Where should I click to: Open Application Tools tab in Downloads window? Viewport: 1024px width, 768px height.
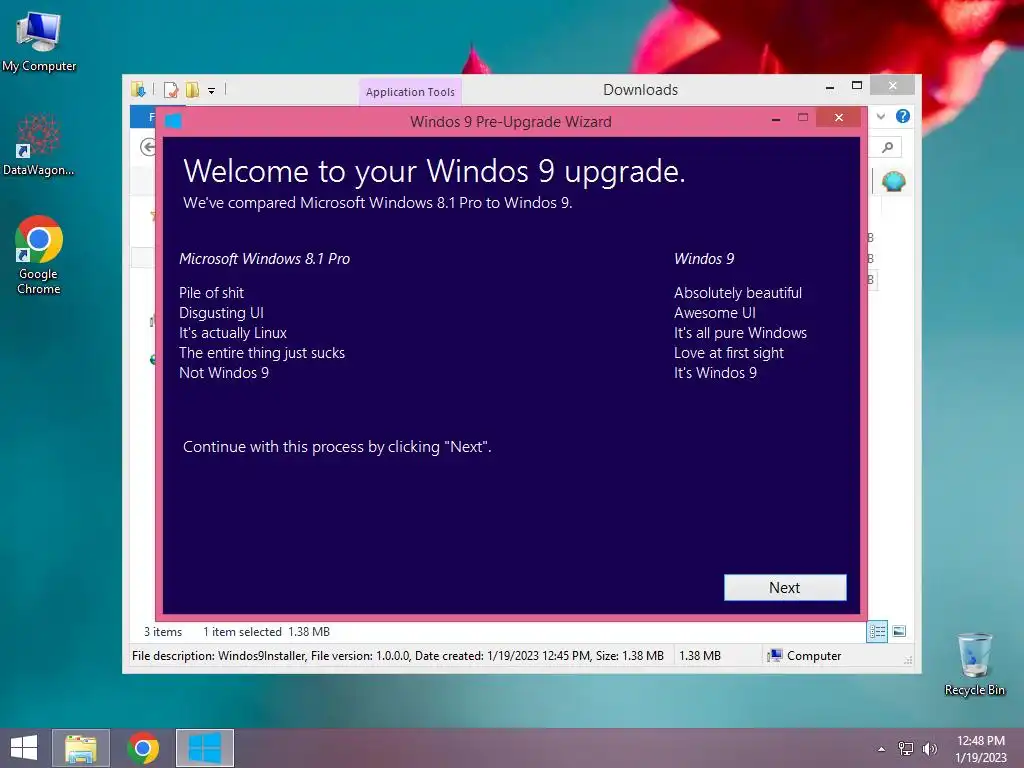pos(410,92)
